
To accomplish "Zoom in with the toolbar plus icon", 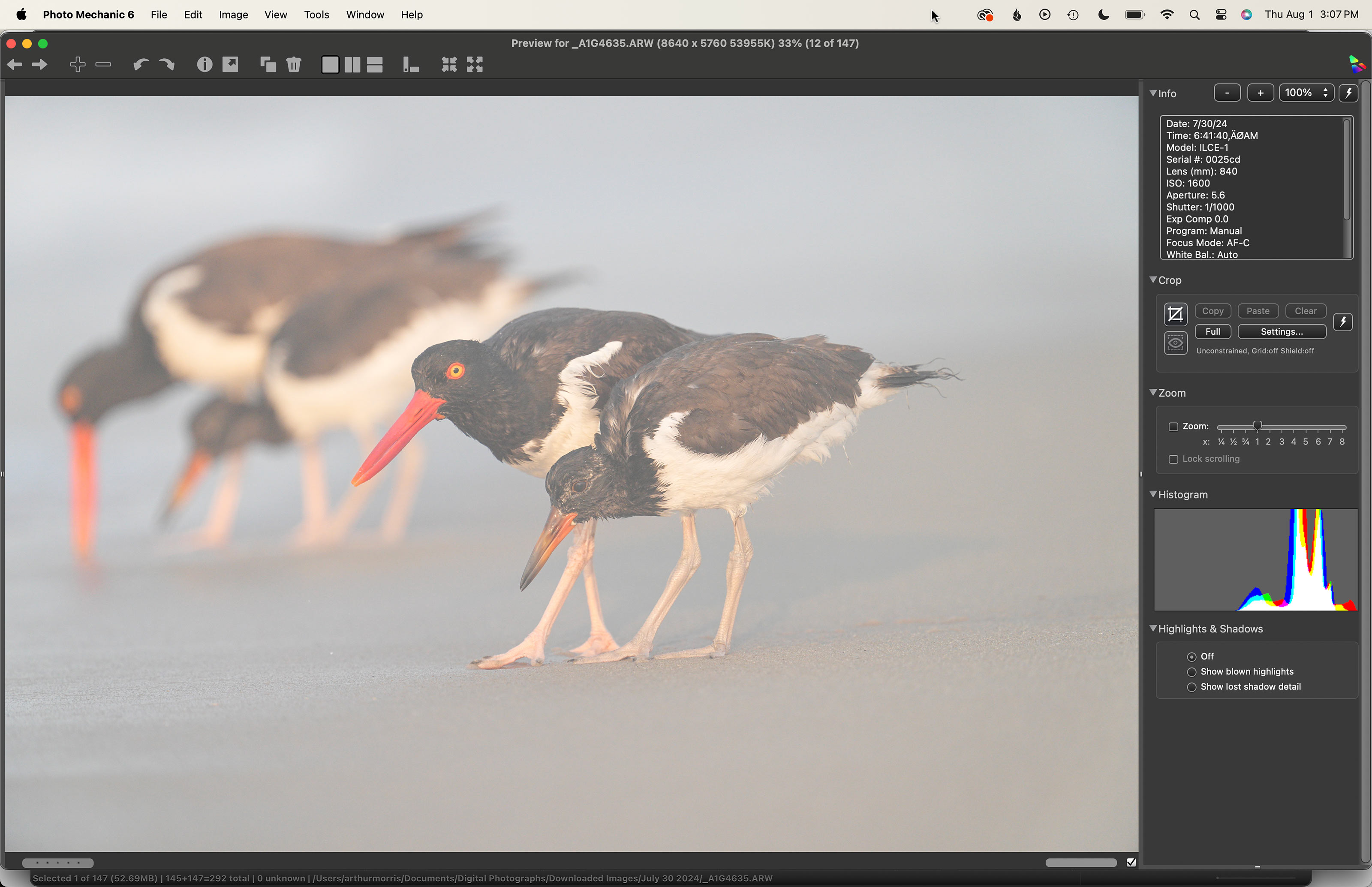I will (x=78, y=64).
